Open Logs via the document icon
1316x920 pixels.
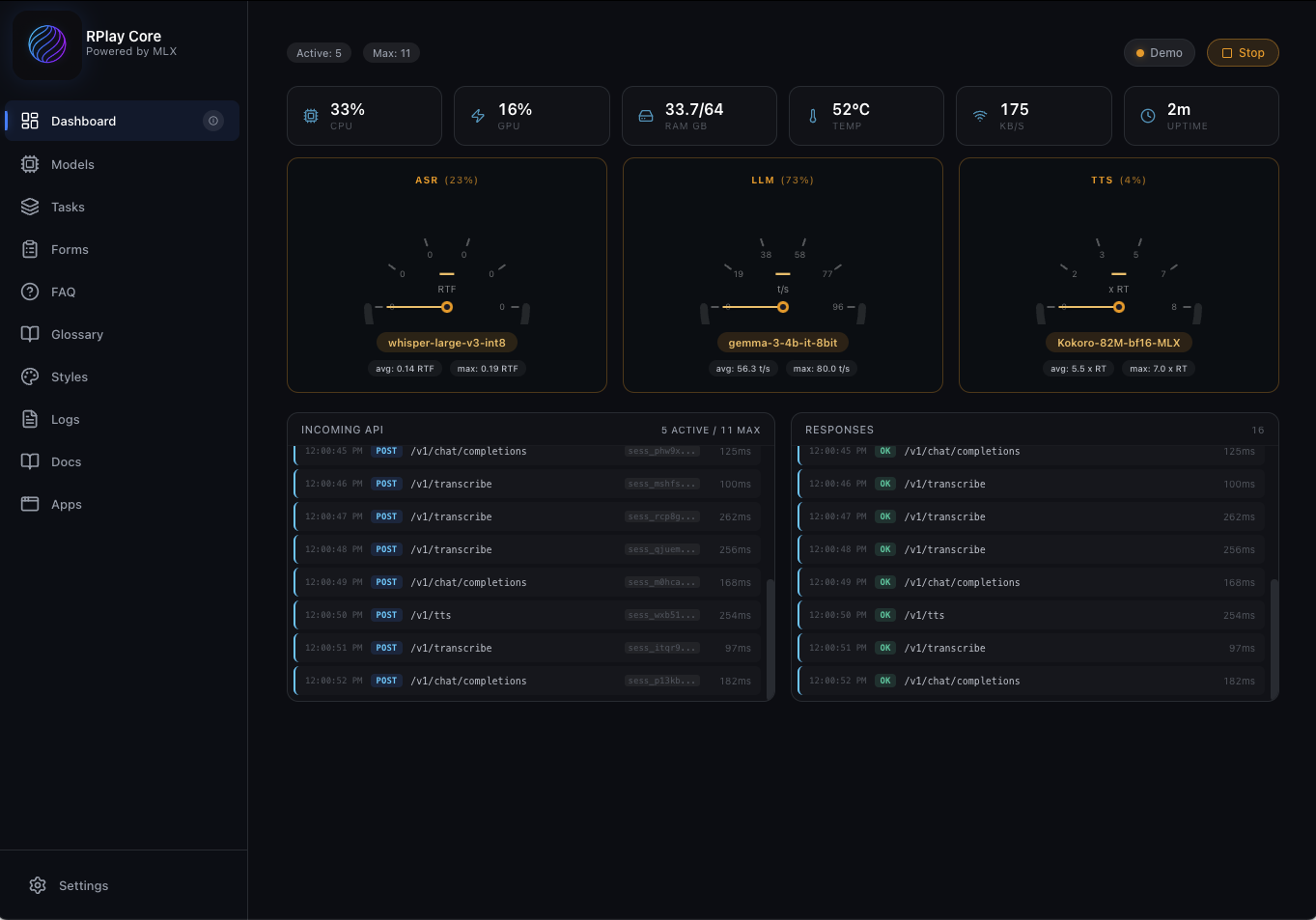29,419
